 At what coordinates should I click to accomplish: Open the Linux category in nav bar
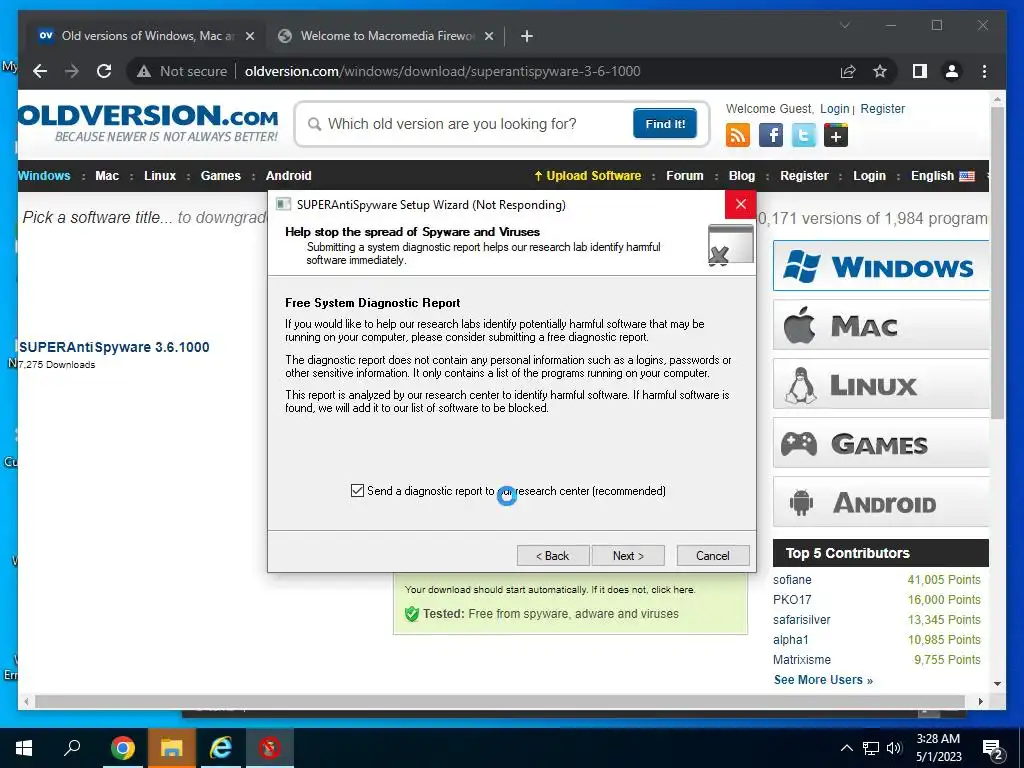[x=160, y=176]
